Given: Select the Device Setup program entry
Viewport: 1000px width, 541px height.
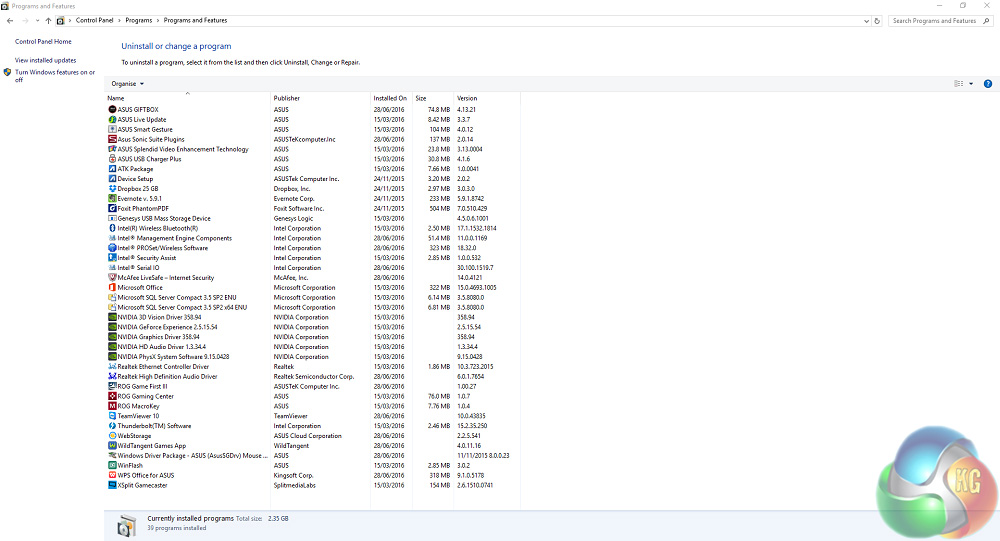Looking at the screenshot, I should [312, 179].
